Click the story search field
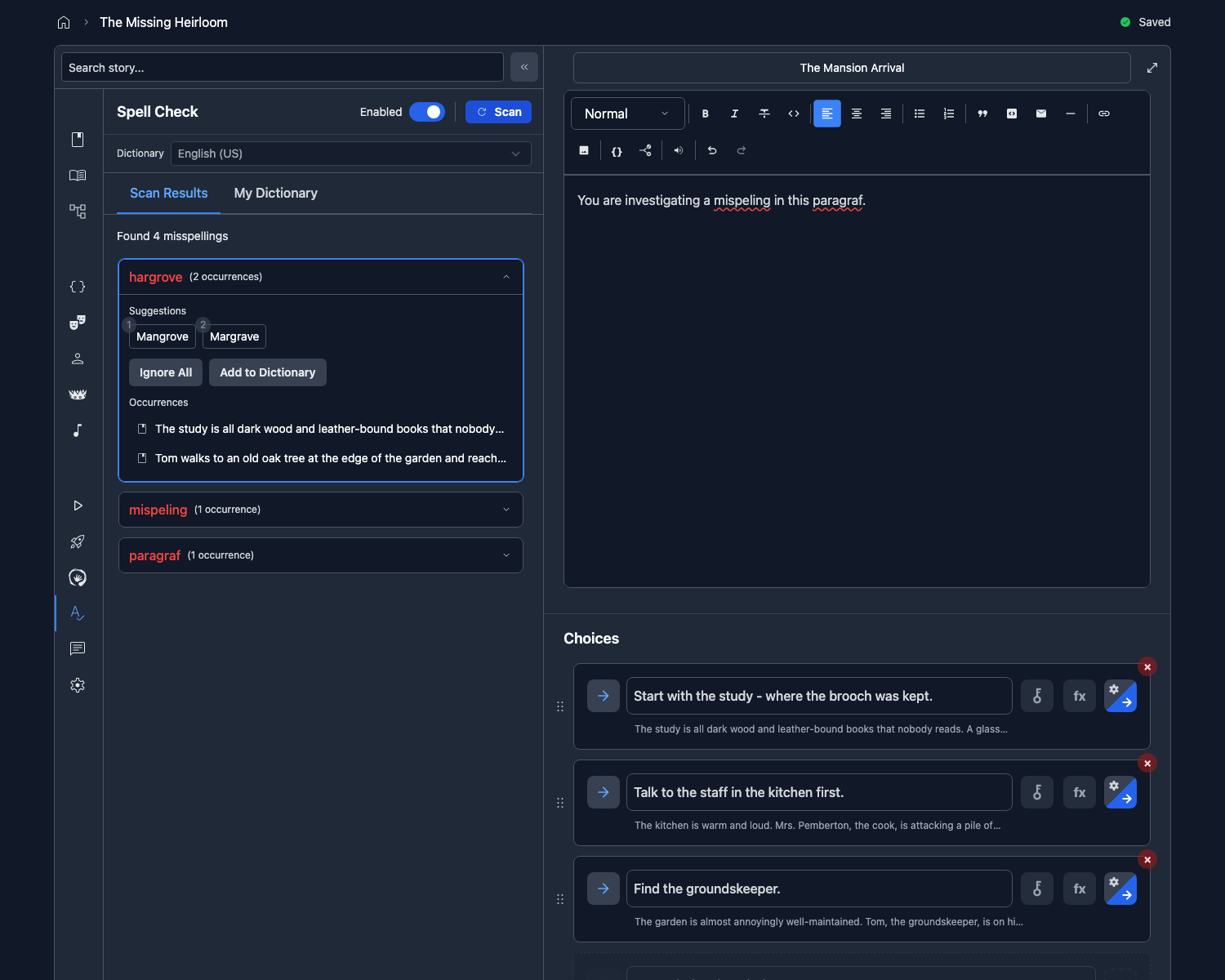Viewport: 1225px width, 980px height. pos(282,67)
